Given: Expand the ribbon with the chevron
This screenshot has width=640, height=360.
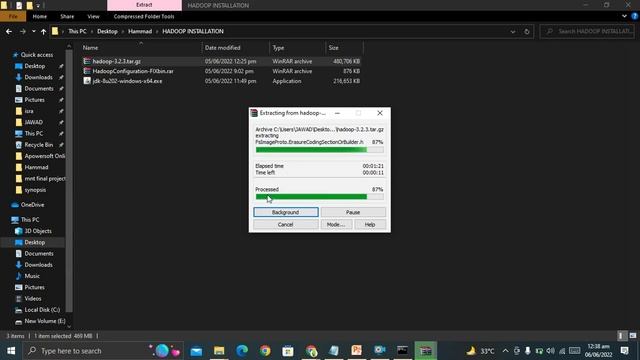Looking at the screenshot, I should pos(624,16).
